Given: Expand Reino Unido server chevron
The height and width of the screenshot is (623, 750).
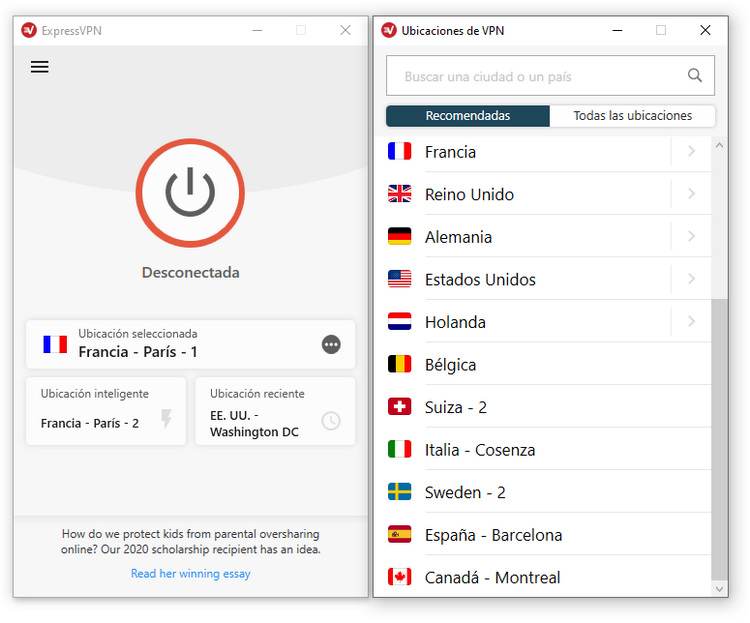Looking at the screenshot, I should coord(691,194).
